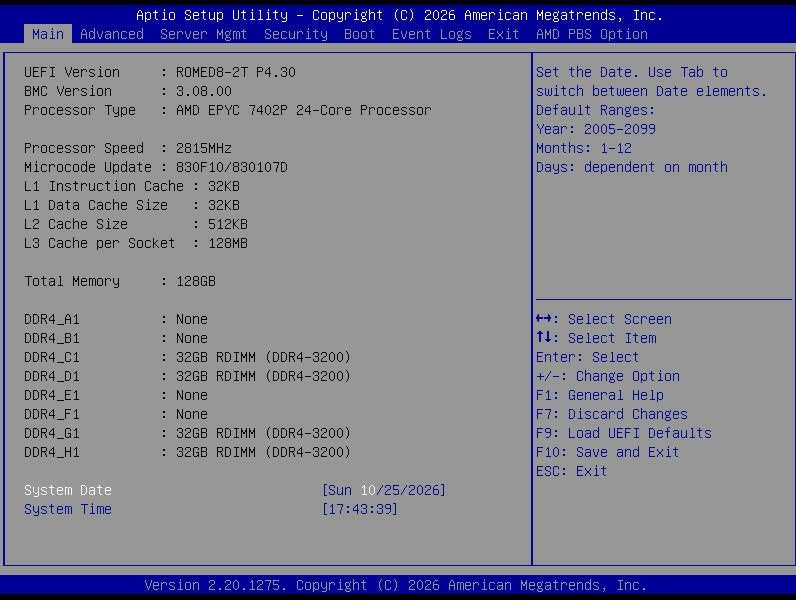Image resolution: width=796 pixels, height=603 pixels.
Task: Click the DDR4_D1 32GB RDIMM value
Action: [x=263, y=376]
